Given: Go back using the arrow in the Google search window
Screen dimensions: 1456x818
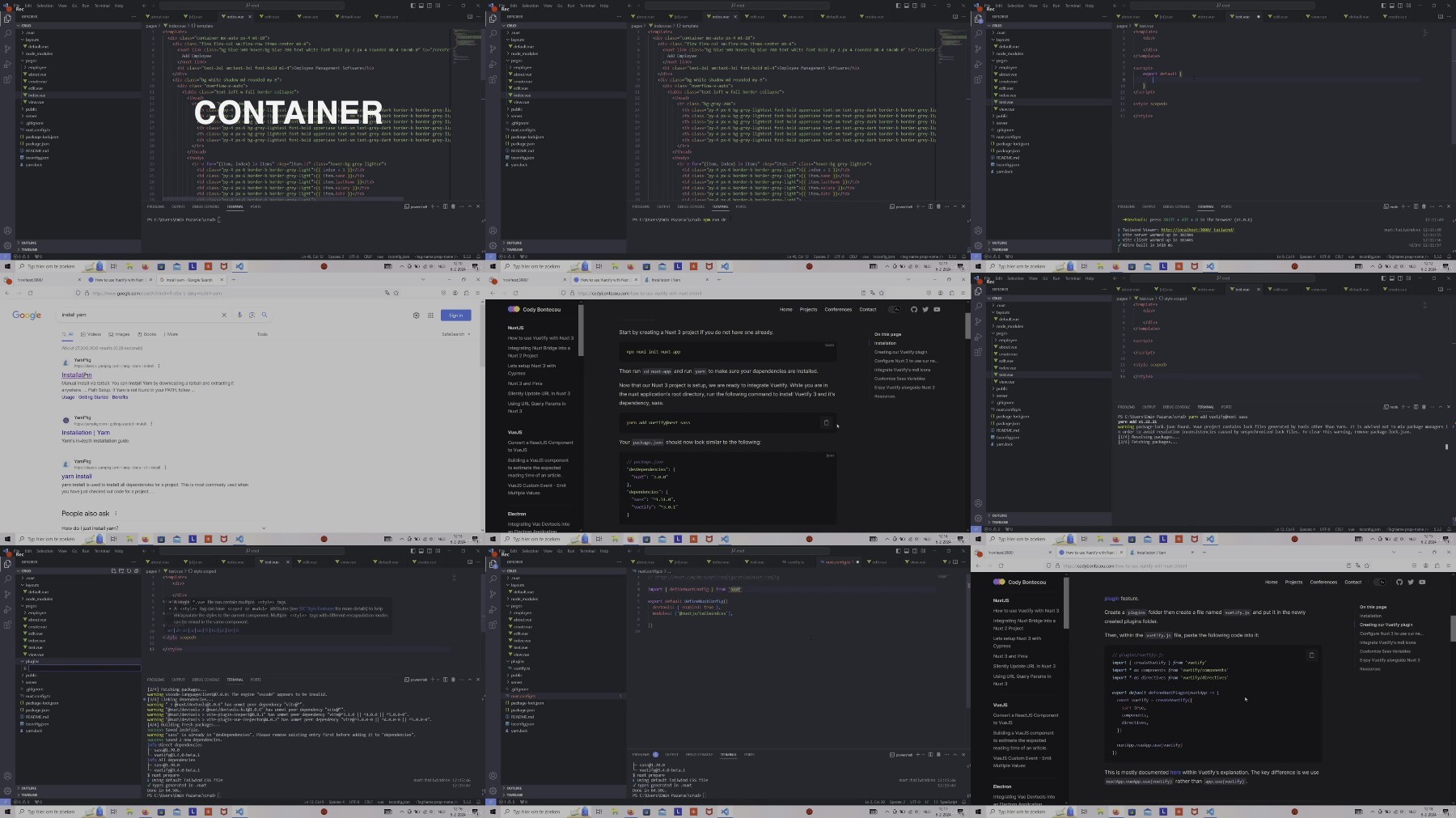Looking at the screenshot, I should click(x=6, y=293).
